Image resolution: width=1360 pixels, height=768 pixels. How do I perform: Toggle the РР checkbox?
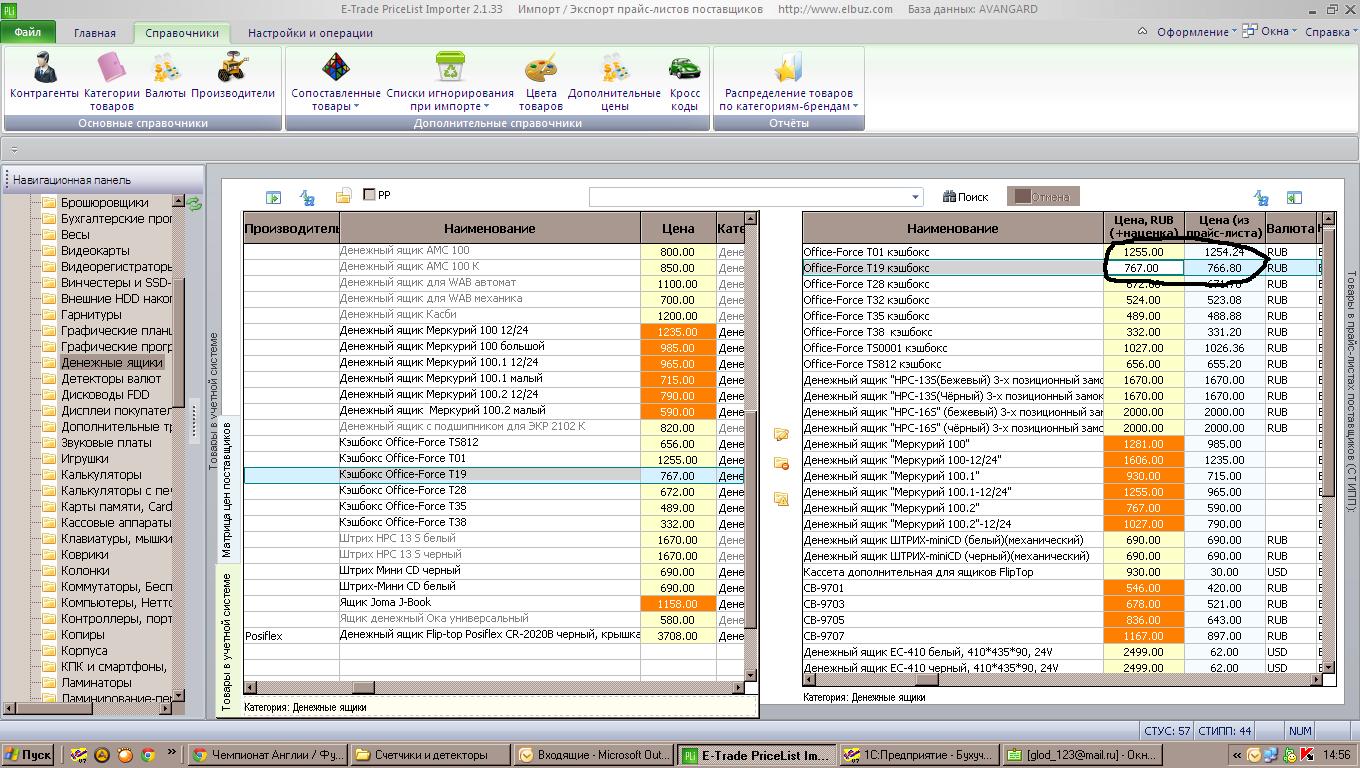point(369,195)
